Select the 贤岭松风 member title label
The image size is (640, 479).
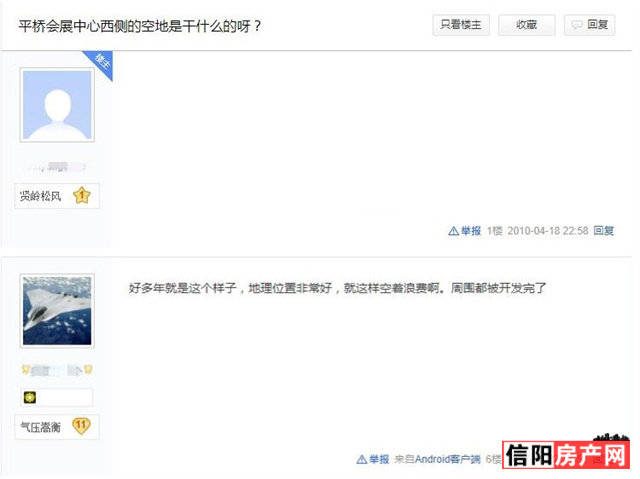(40, 196)
